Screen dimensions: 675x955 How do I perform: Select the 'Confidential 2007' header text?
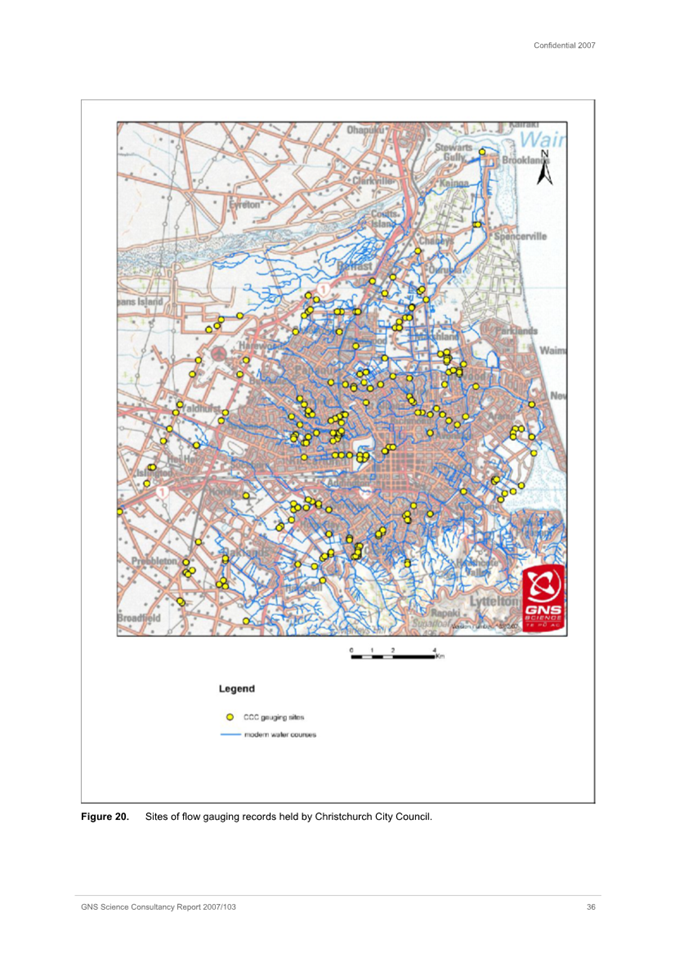click(x=564, y=45)
